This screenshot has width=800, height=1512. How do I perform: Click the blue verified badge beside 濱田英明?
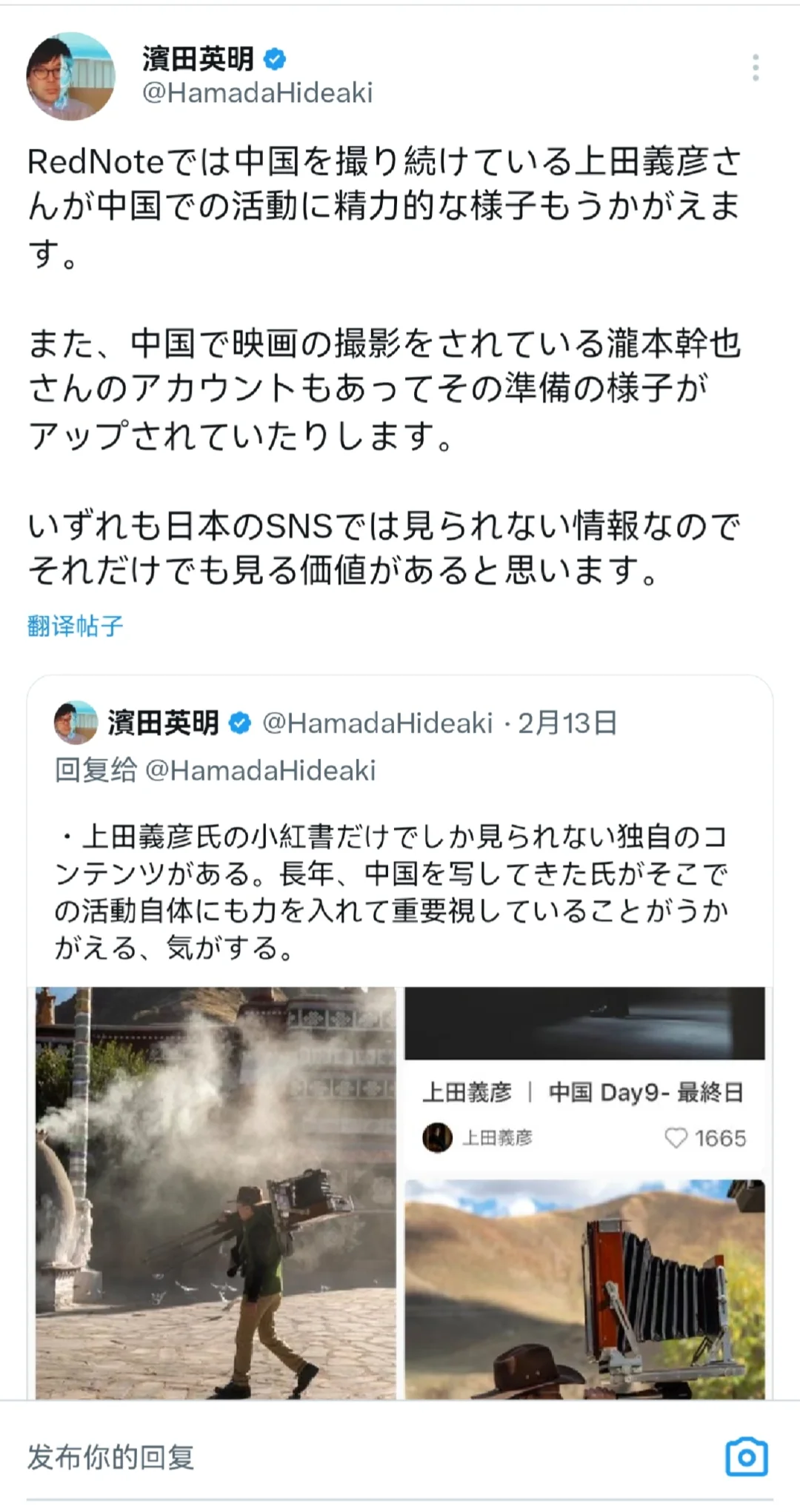tap(275, 58)
